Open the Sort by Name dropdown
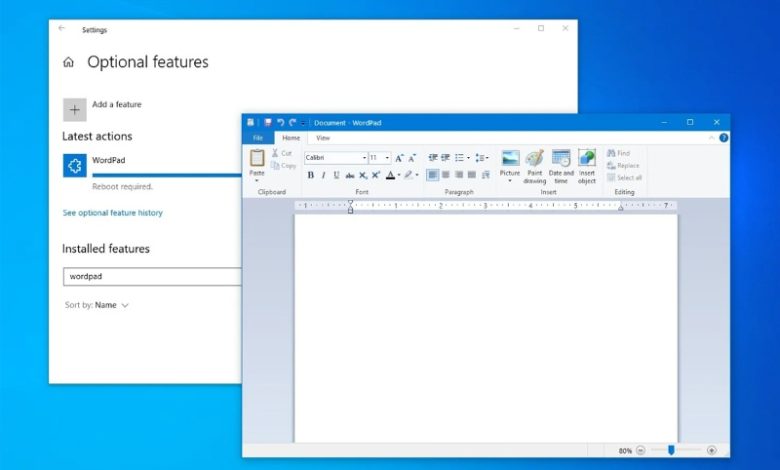 97,305
